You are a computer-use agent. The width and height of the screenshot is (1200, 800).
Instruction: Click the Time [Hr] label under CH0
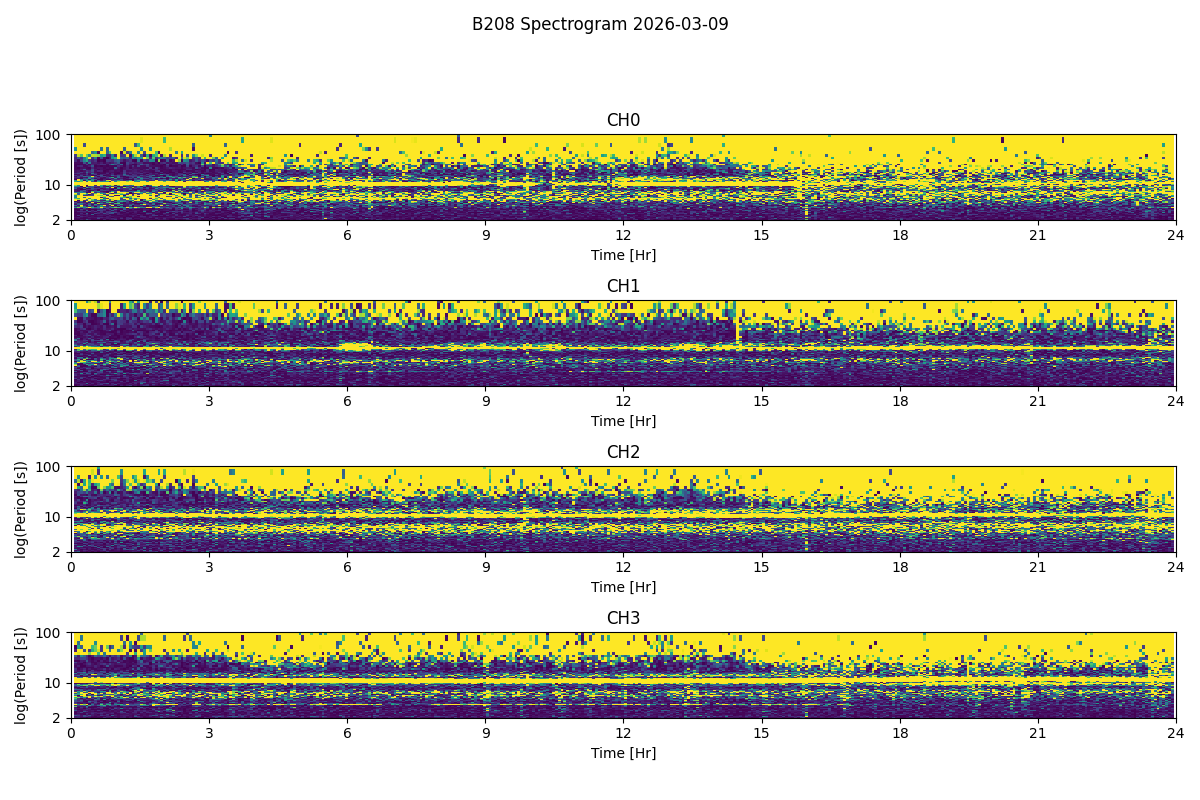click(623, 255)
